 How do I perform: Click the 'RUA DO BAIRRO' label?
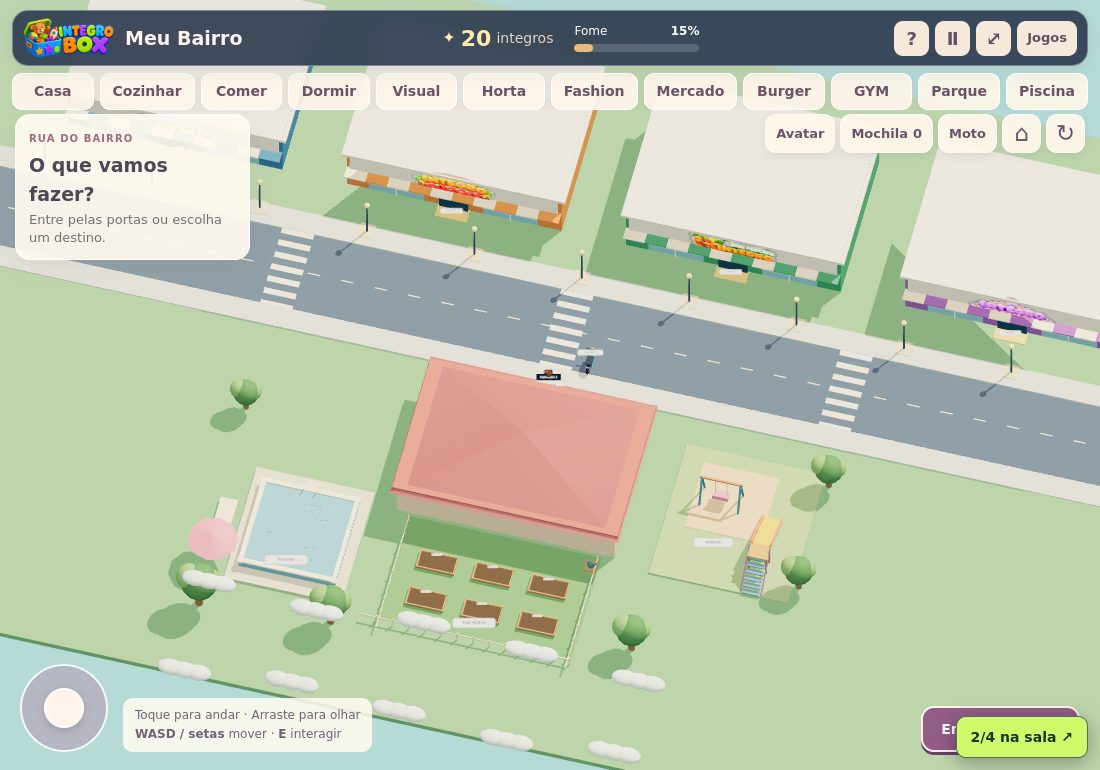[81, 138]
